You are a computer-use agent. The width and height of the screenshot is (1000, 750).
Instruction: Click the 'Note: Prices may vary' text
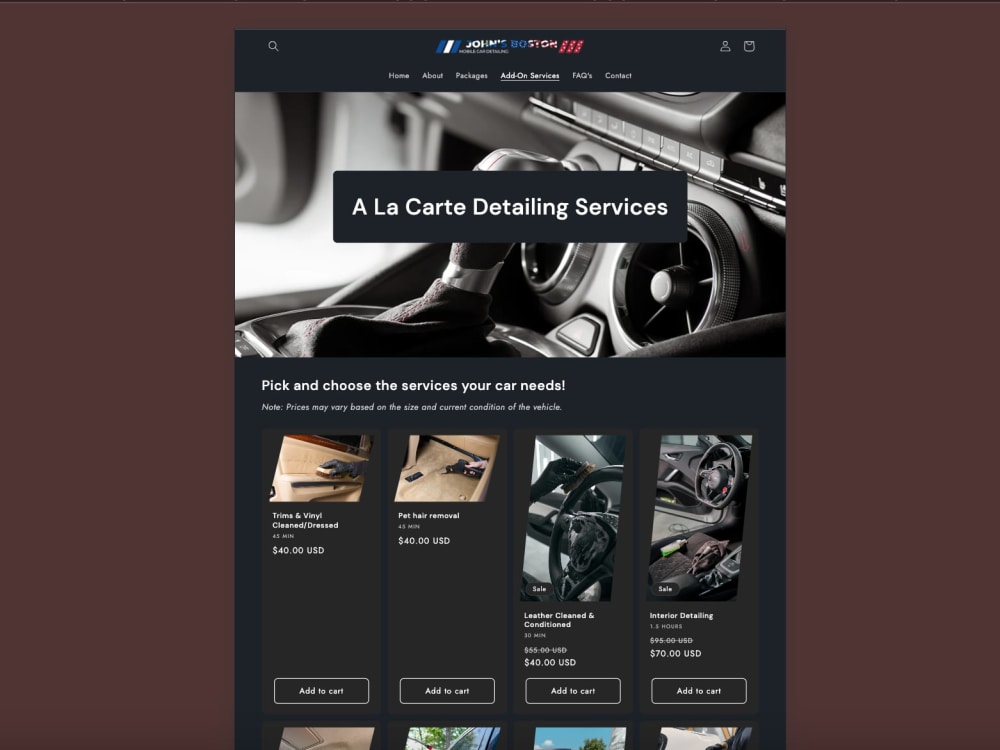[x=411, y=407]
